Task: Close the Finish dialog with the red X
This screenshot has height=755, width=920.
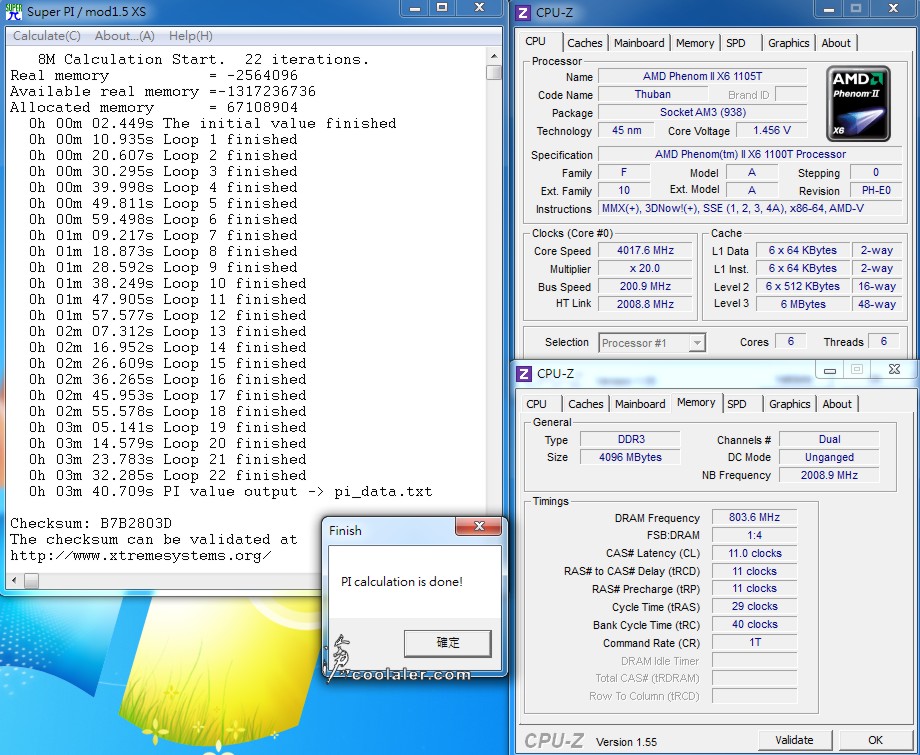Action: (x=479, y=526)
